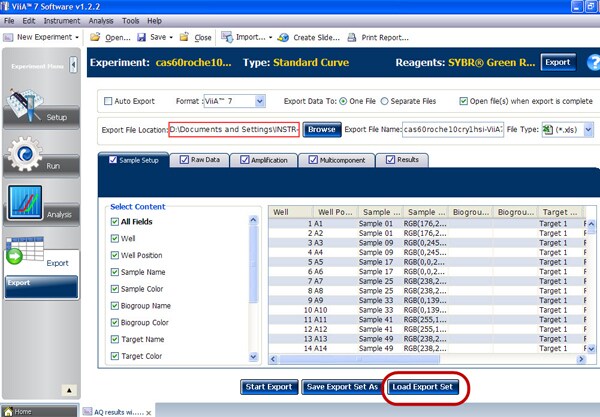The image size is (600, 417).
Task: Click the Home tab house icon
Action: coord(8,412)
